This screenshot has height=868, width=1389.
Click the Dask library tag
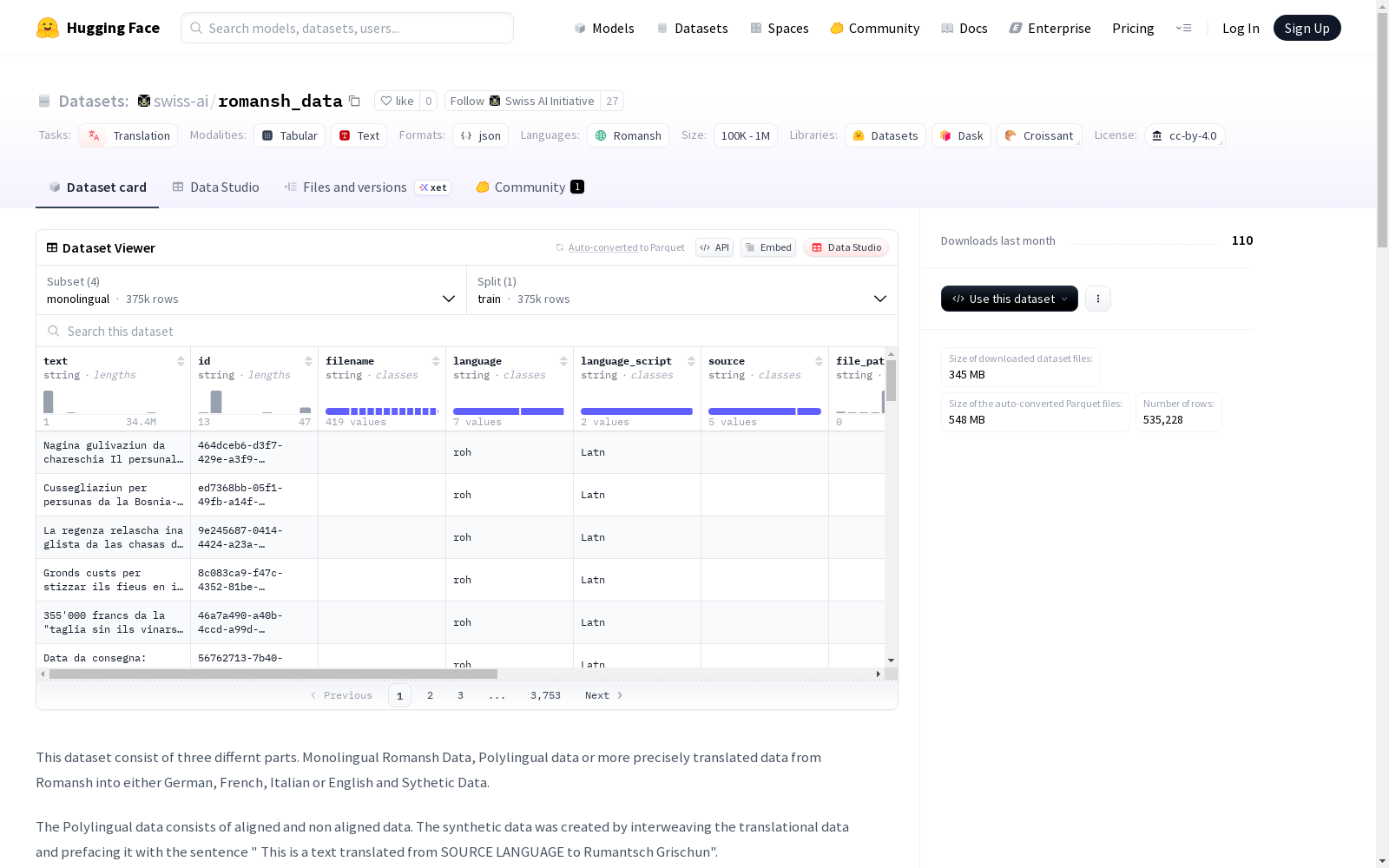pyautogui.click(x=962, y=135)
